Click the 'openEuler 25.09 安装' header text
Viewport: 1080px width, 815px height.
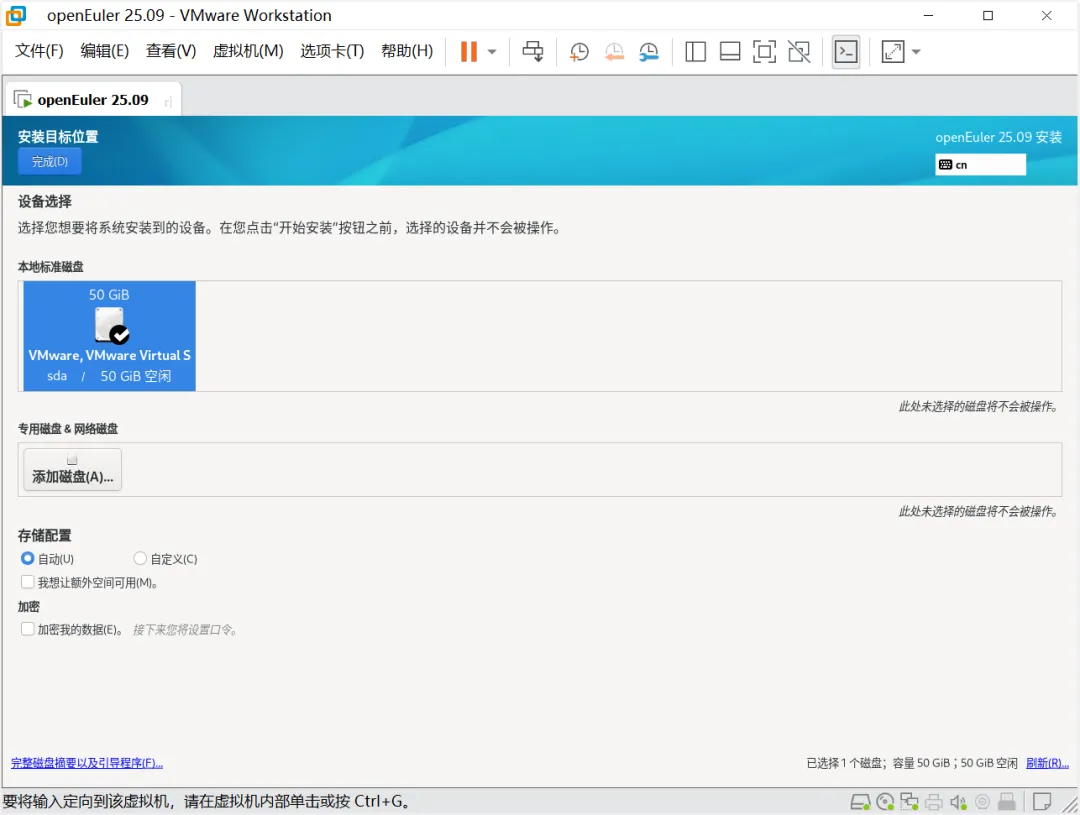point(998,137)
